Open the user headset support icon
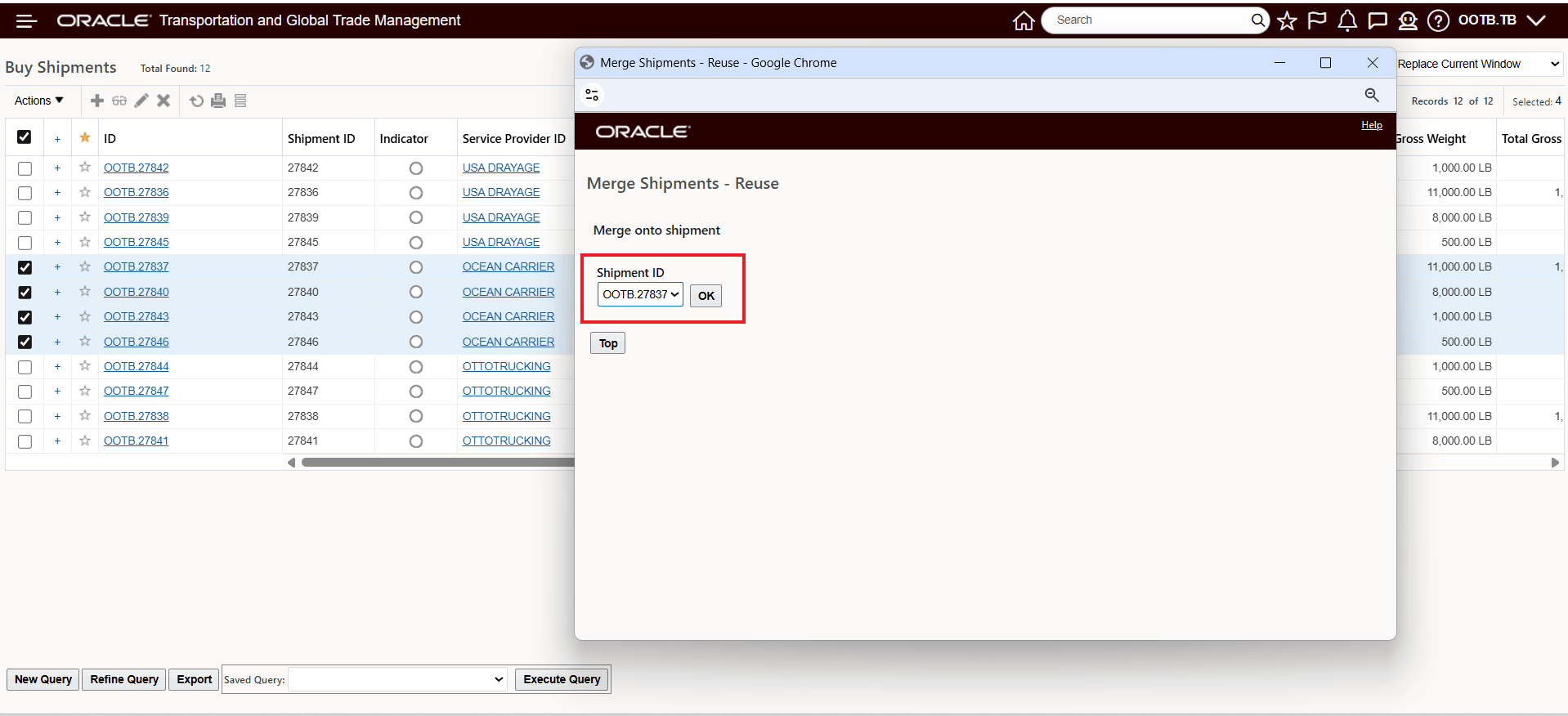Viewport: 1568px width, 716px height. pos(1408,20)
